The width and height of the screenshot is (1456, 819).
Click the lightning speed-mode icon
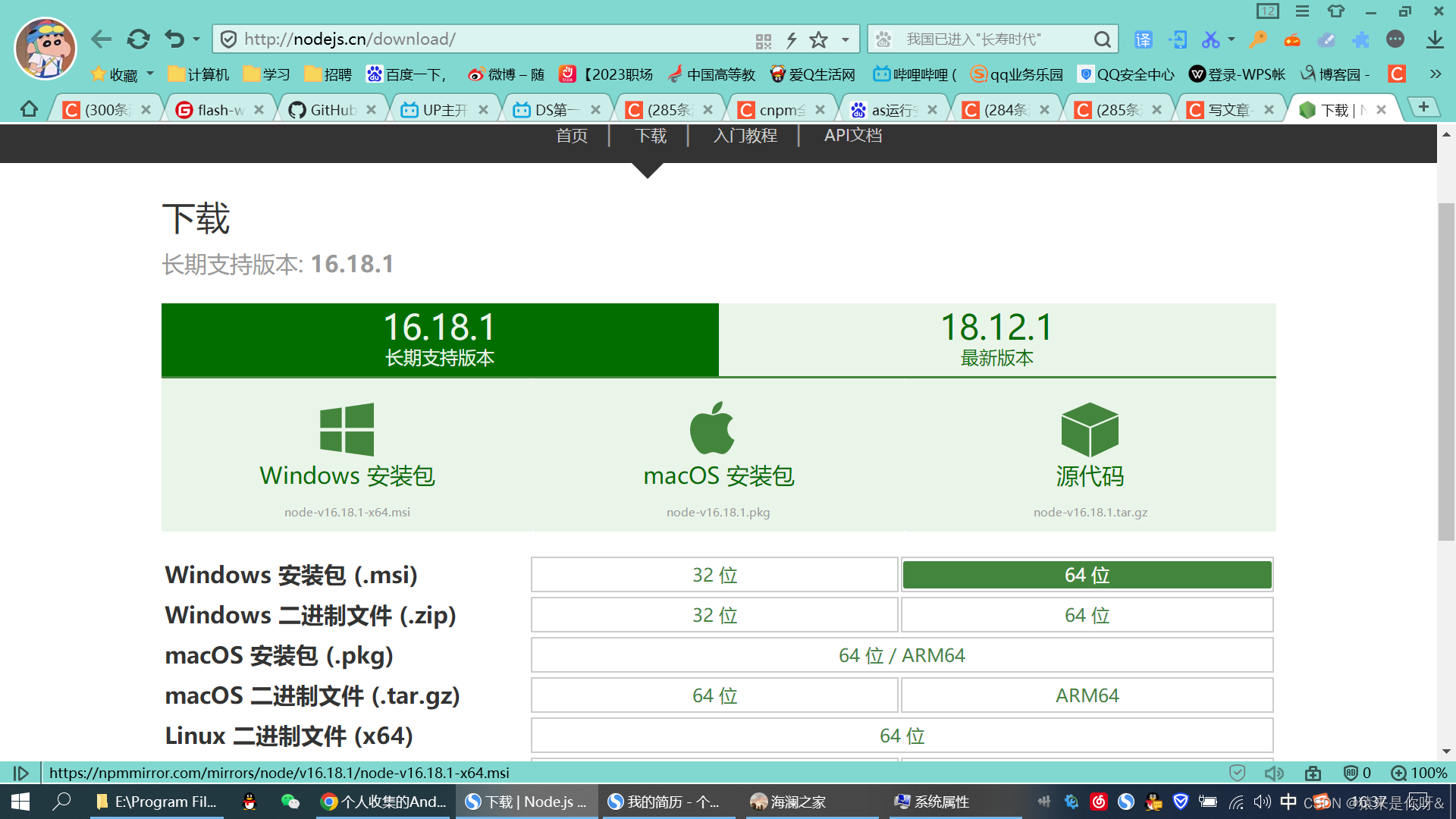(791, 40)
